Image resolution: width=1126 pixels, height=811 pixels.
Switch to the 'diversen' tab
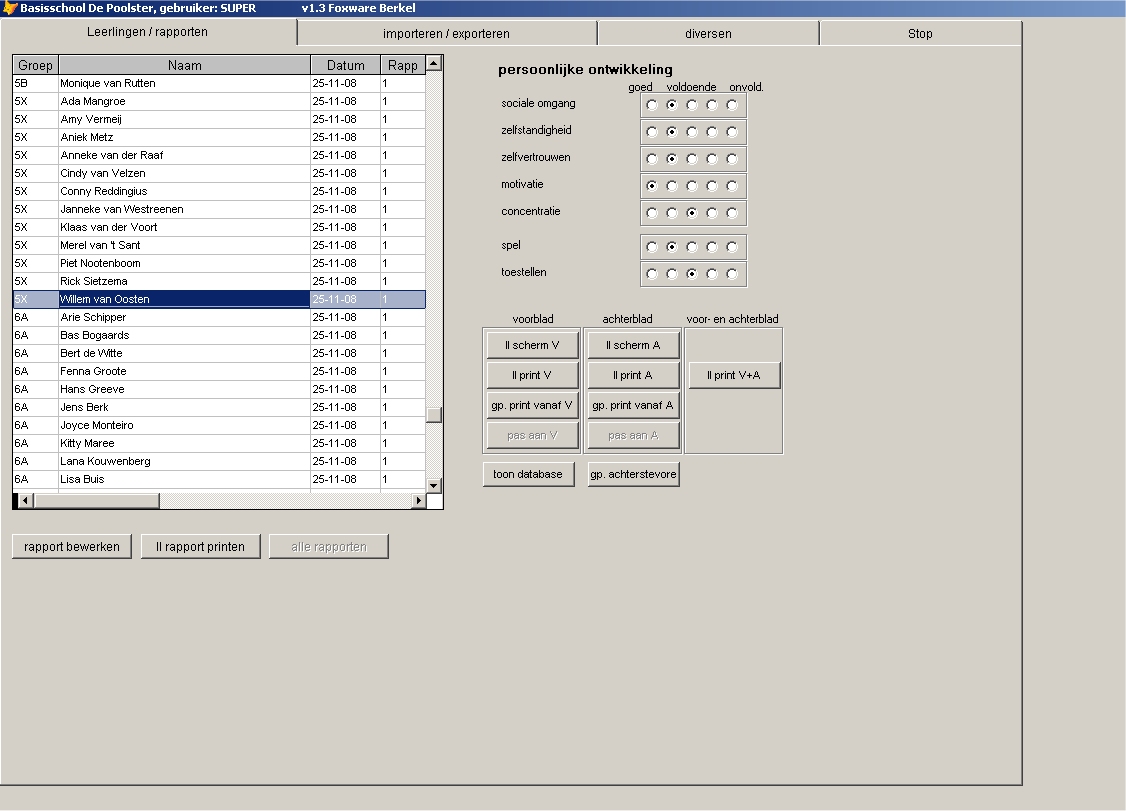[x=708, y=34]
